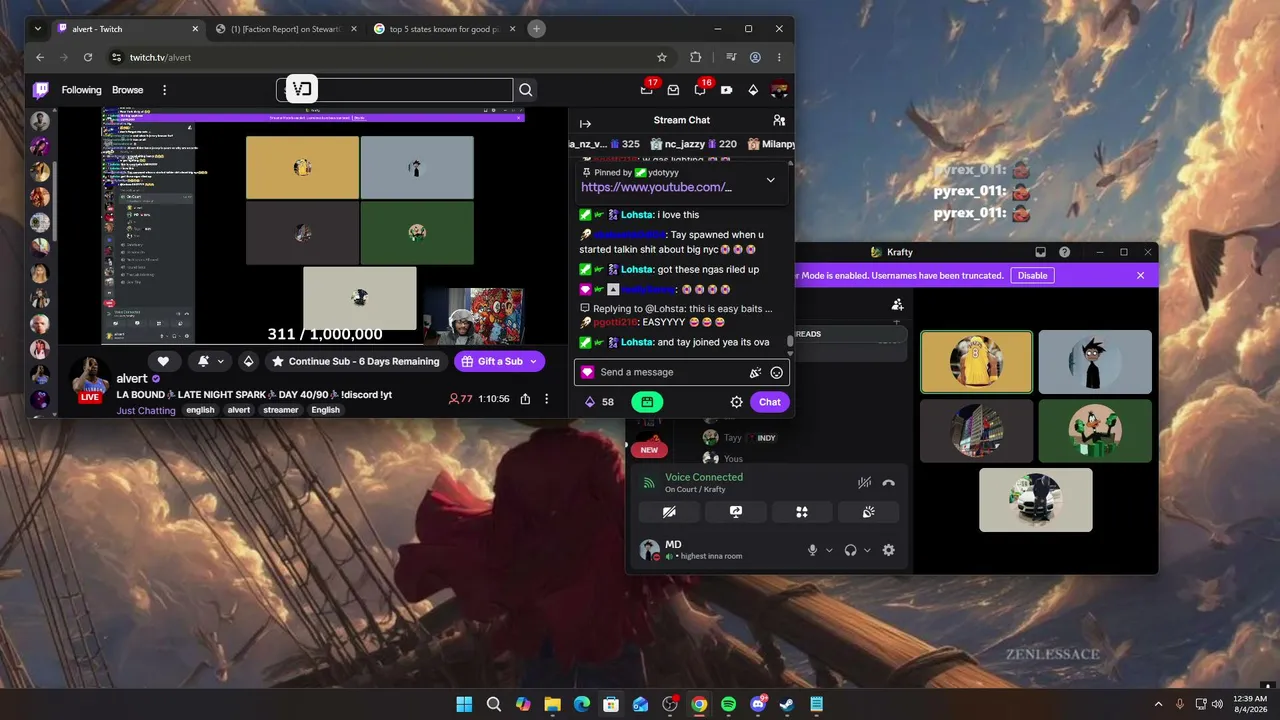Viewport: 1280px width, 720px height.
Task: Click the Twitch search box
Action: coord(395,90)
